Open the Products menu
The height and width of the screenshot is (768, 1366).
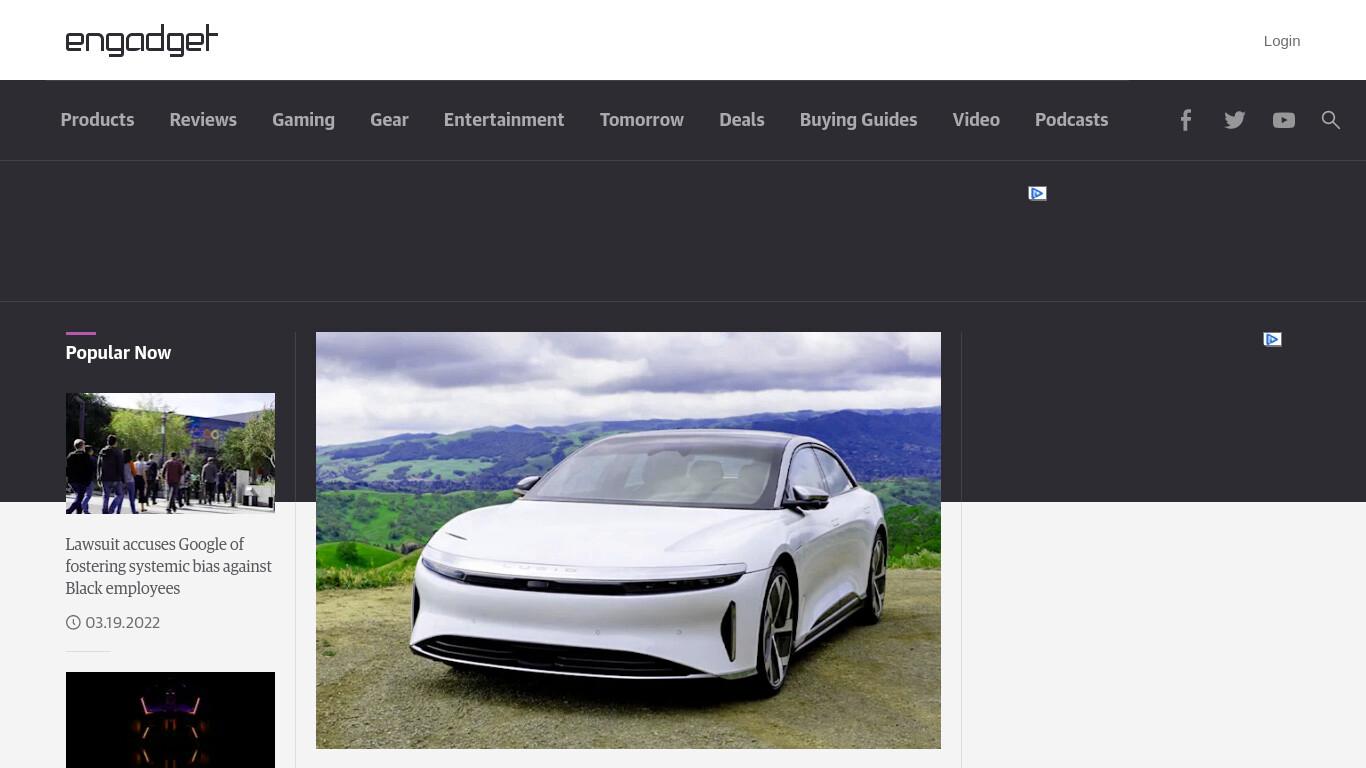(x=97, y=120)
